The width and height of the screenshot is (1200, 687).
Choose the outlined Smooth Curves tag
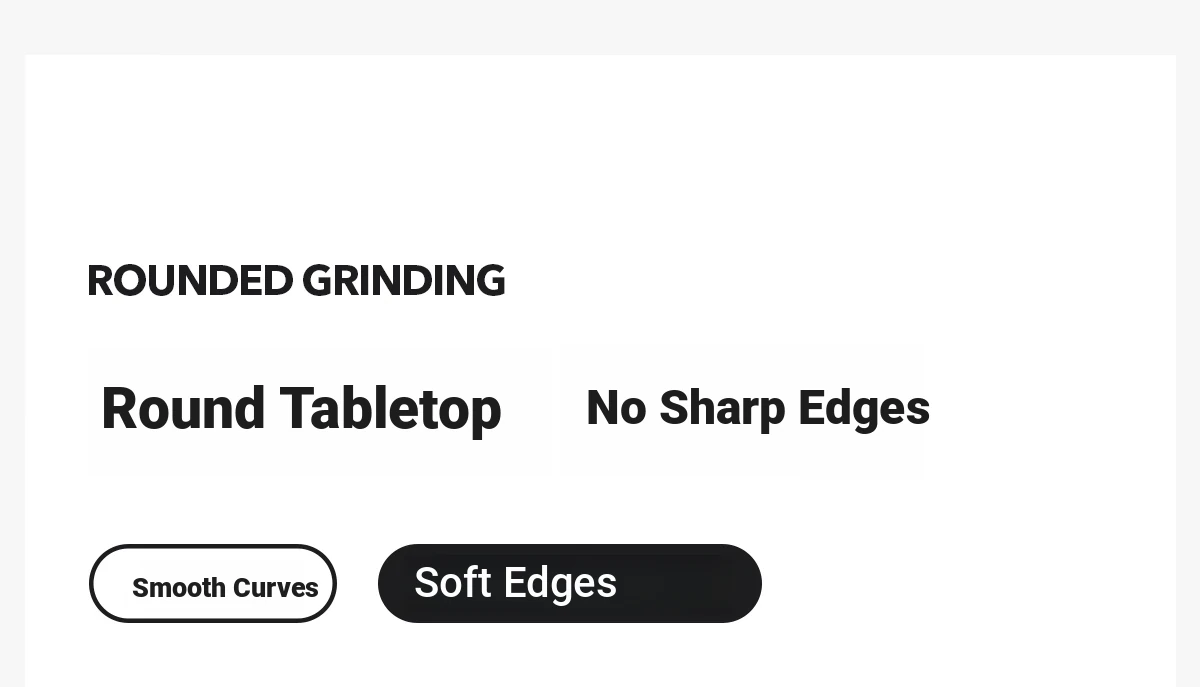(x=213, y=583)
